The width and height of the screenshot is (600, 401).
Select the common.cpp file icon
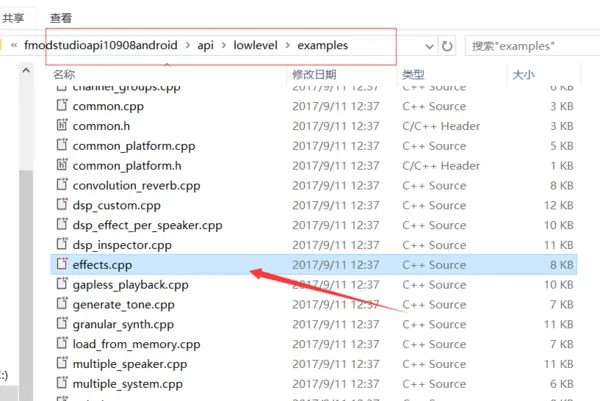coord(62,105)
